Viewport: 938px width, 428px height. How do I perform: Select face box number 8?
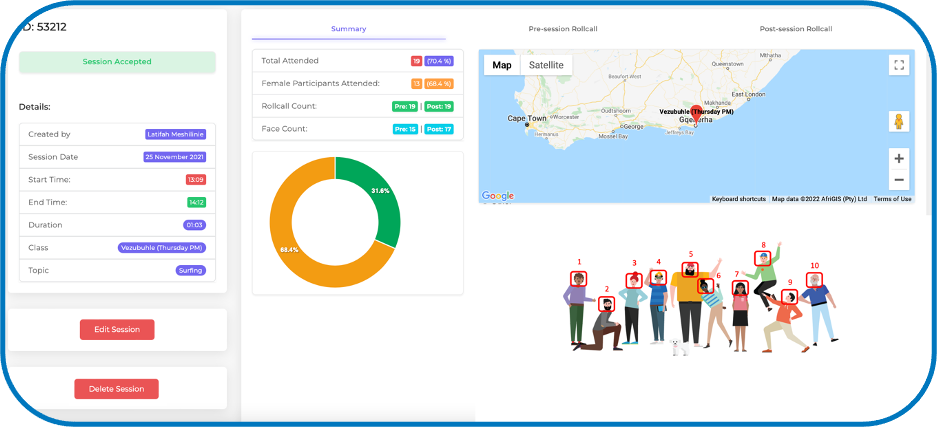click(763, 258)
